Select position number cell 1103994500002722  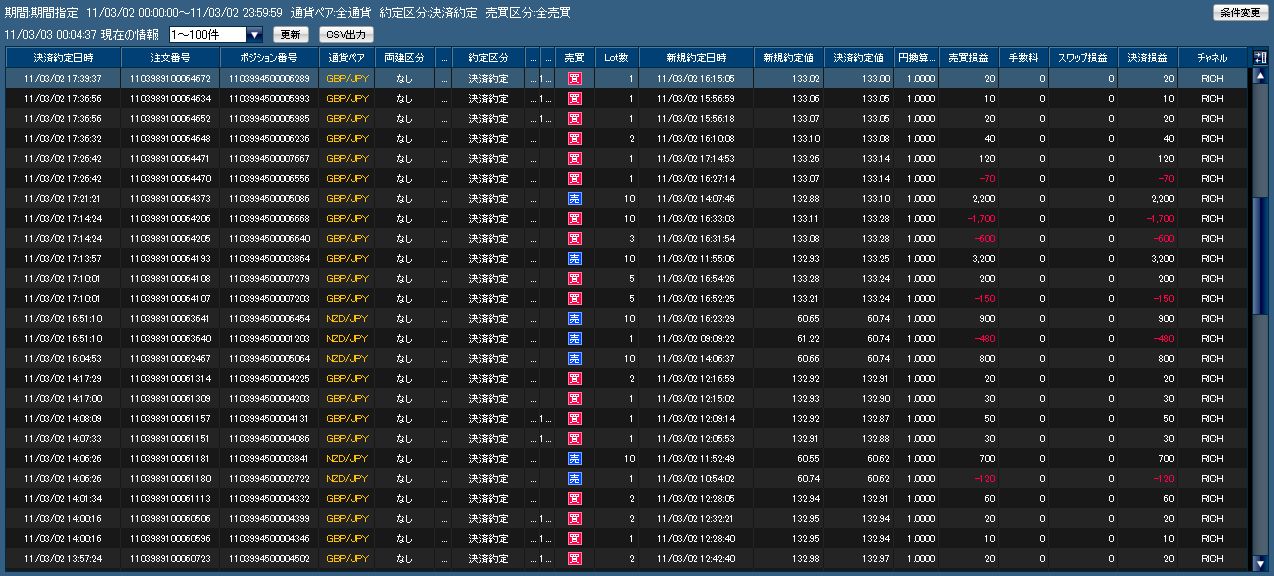[x=269, y=478]
